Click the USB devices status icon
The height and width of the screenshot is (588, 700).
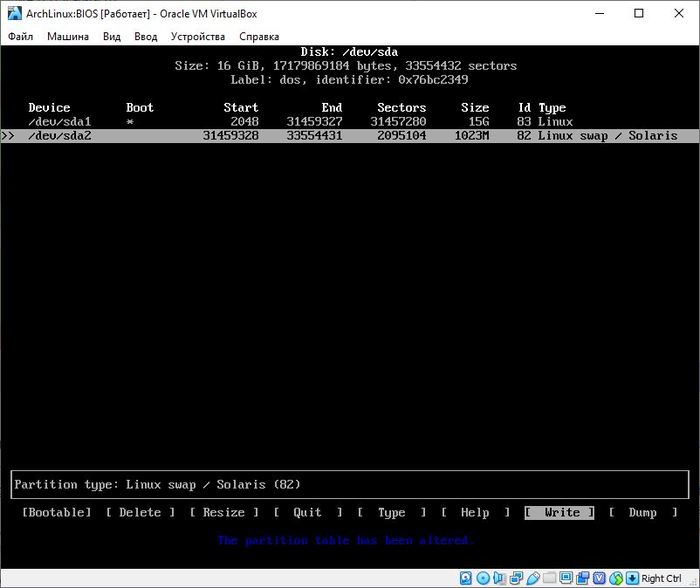pos(532,578)
